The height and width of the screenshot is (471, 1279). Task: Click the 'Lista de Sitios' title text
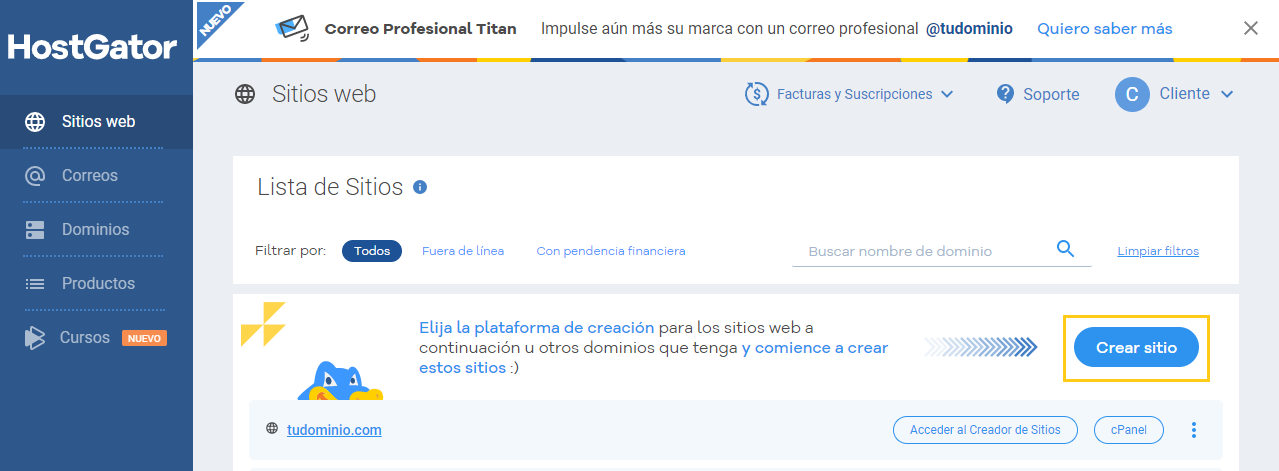coord(330,187)
